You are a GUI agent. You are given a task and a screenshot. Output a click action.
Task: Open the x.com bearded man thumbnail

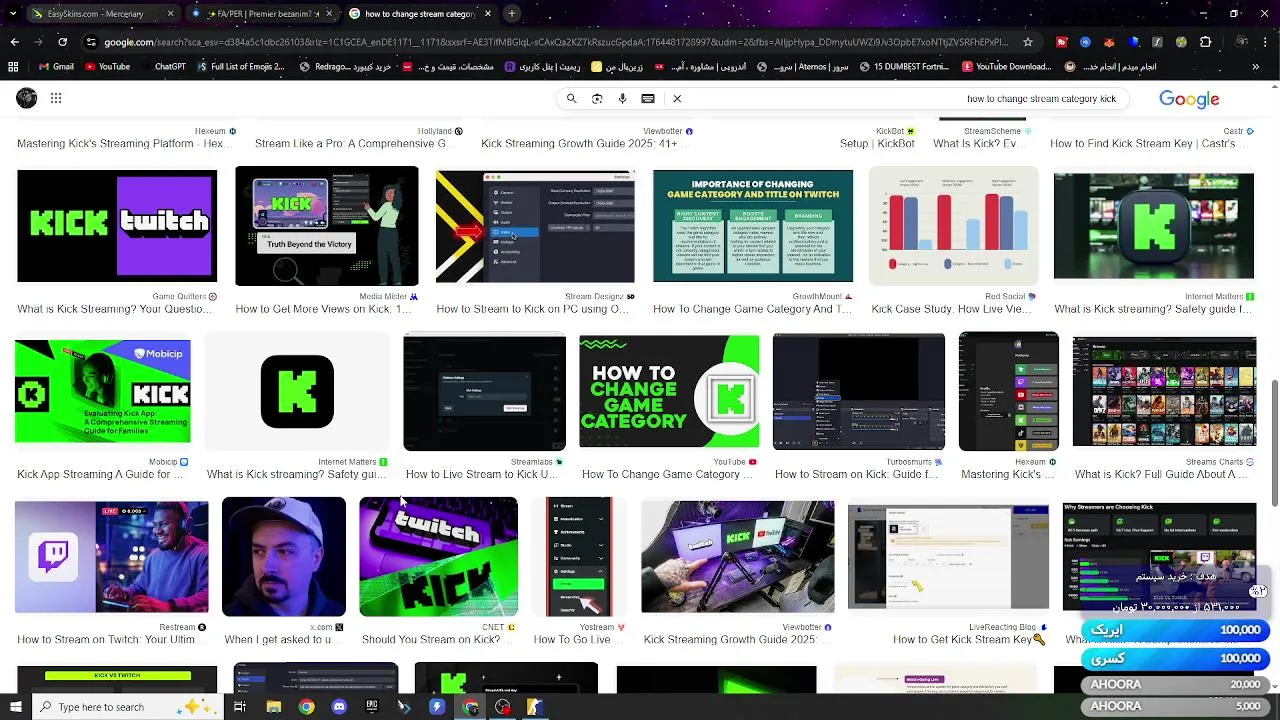284,557
